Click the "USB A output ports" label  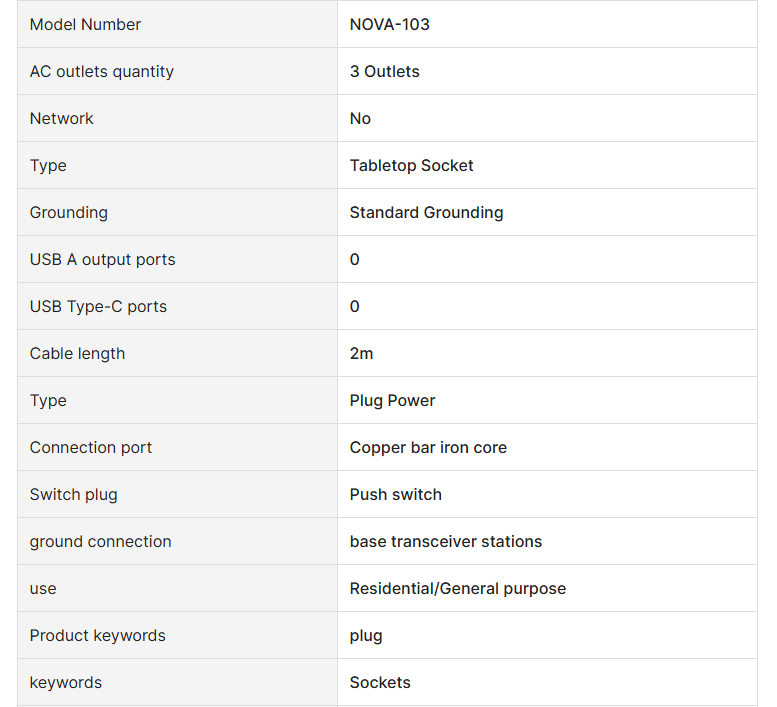point(103,259)
